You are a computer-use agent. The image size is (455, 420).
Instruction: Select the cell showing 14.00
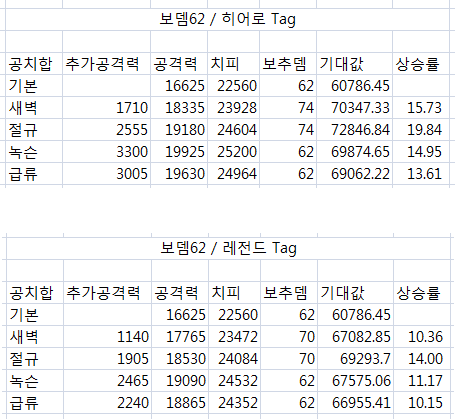click(x=422, y=358)
